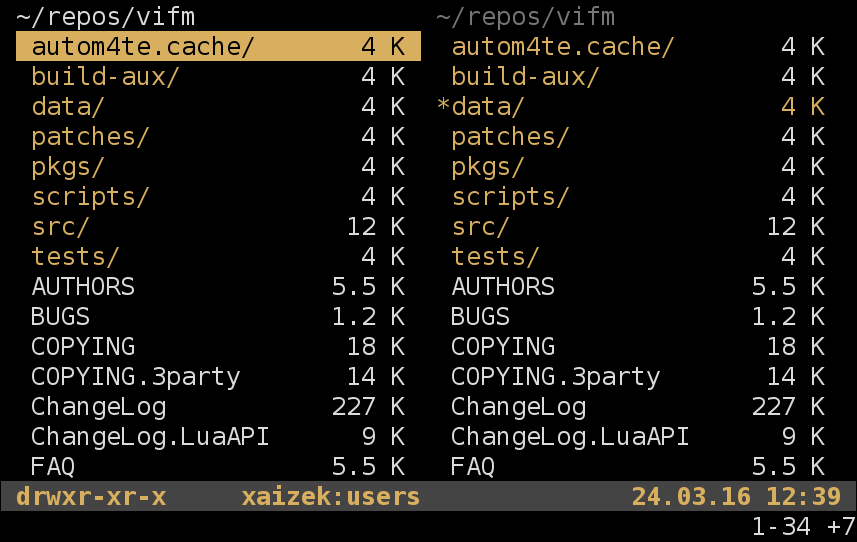
Task: Select tests/ folder in right pane
Action: [x=638, y=256]
